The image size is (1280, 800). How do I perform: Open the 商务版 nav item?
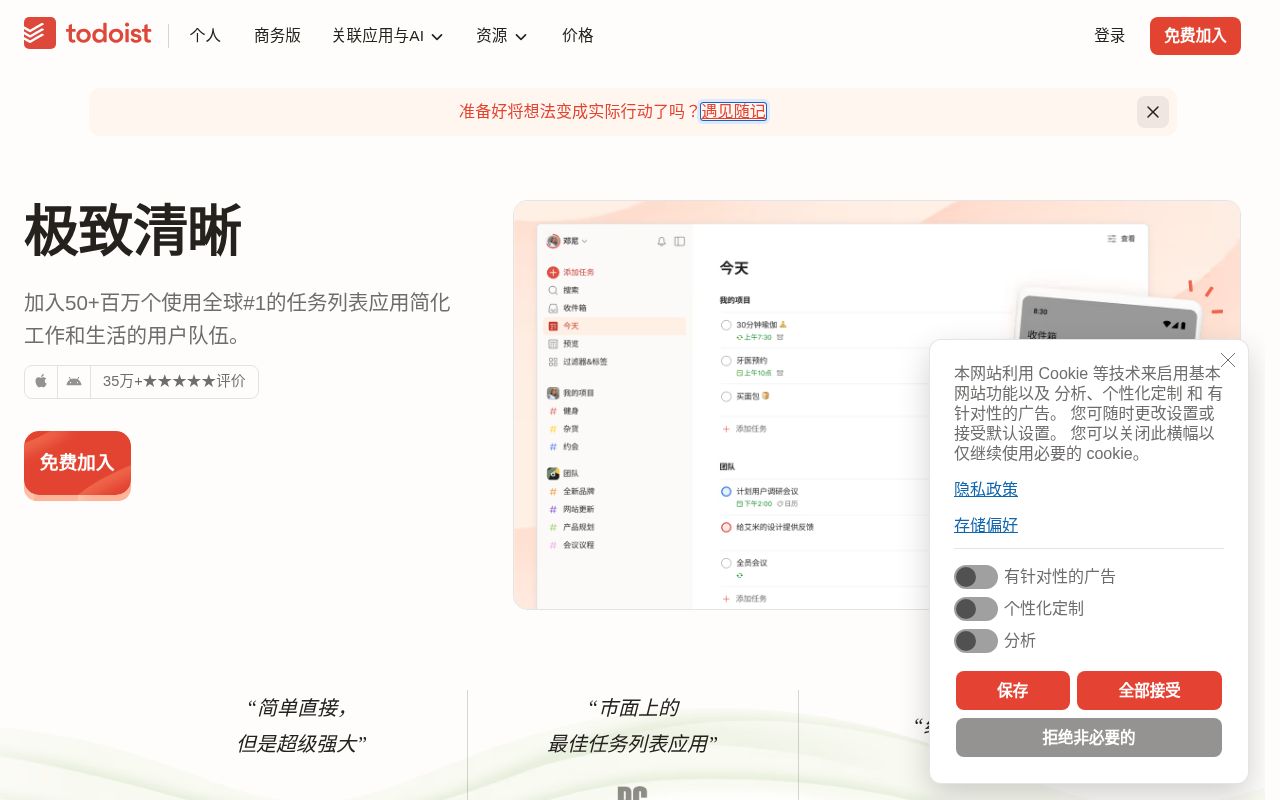point(277,36)
